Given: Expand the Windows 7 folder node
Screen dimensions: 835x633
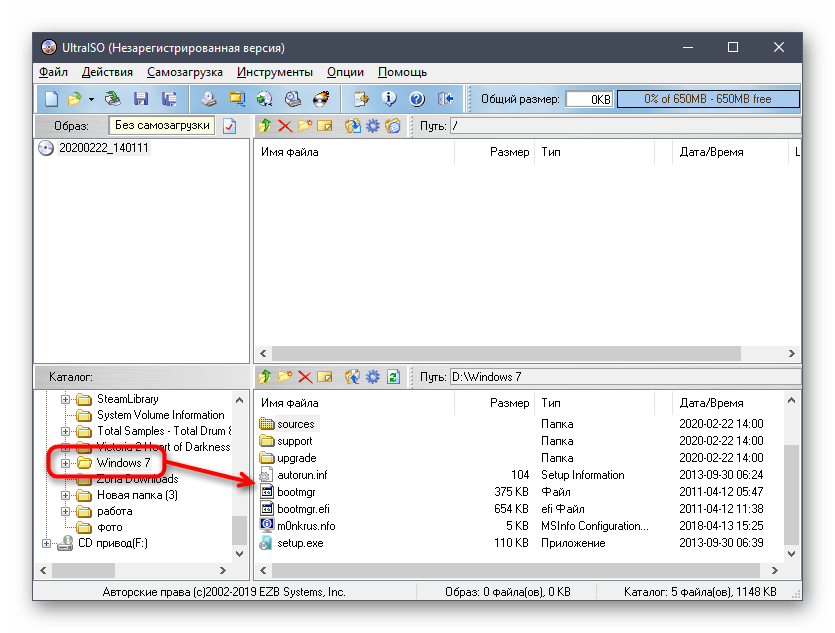Looking at the screenshot, I should (66, 463).
